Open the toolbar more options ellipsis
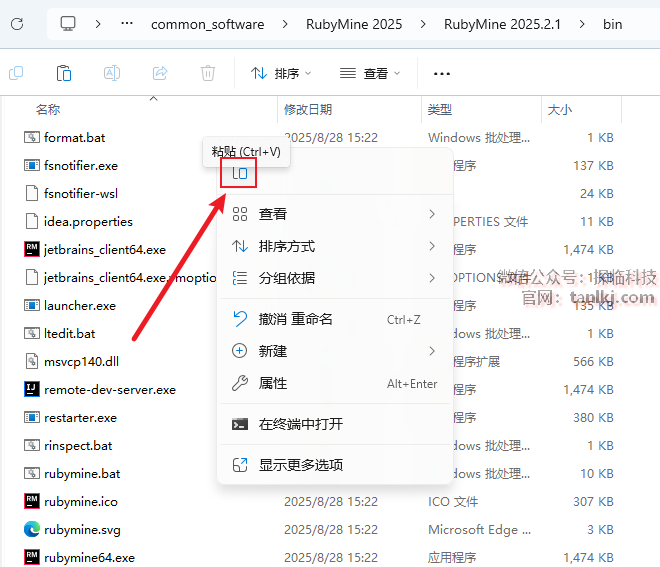 pyautogui.click(x=442, y=74)
